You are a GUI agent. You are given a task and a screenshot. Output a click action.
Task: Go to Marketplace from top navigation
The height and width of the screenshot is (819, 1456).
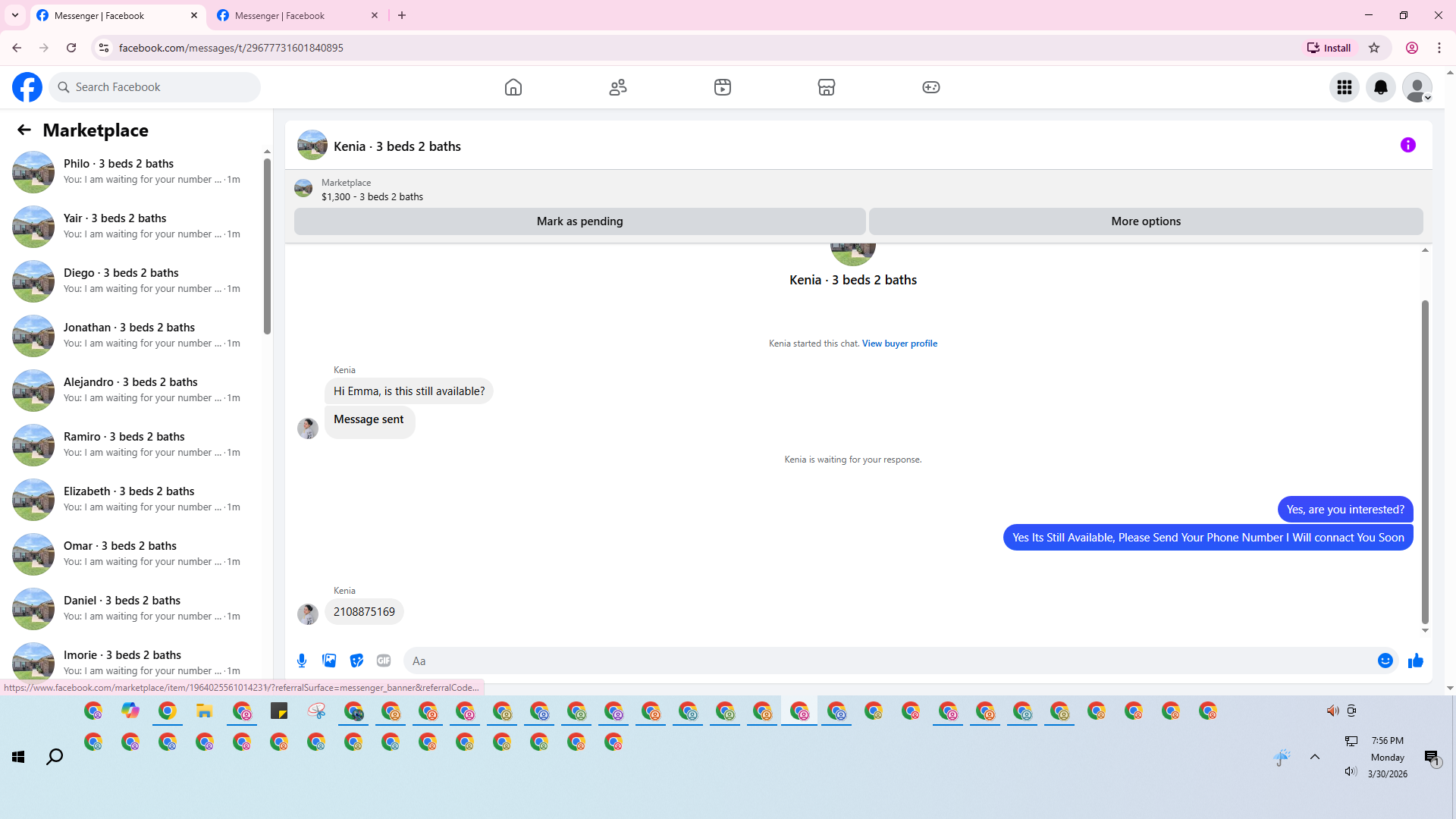coord(826,87)
